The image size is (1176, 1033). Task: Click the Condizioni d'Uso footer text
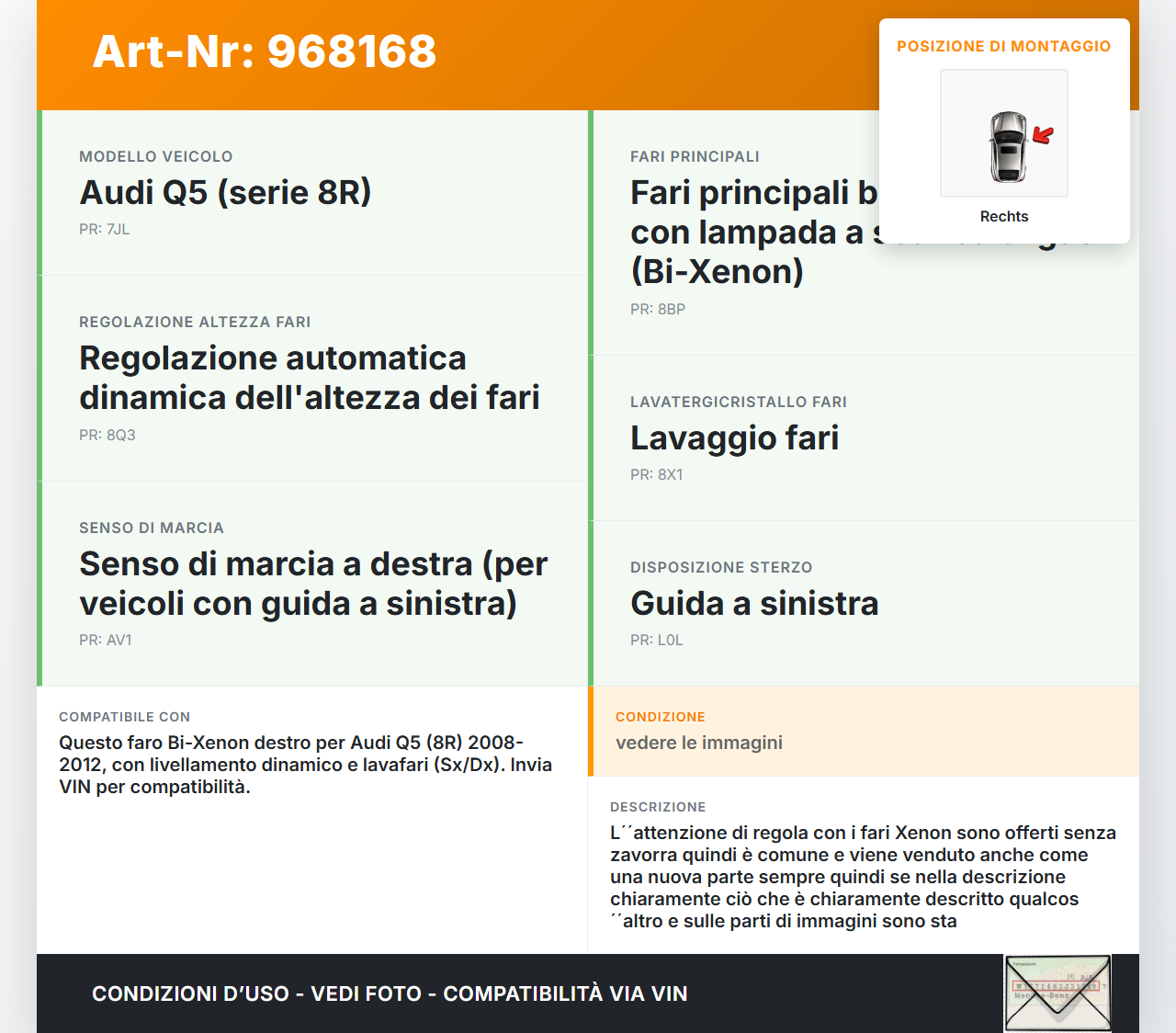pyautogui.click(x=390, y=993)
